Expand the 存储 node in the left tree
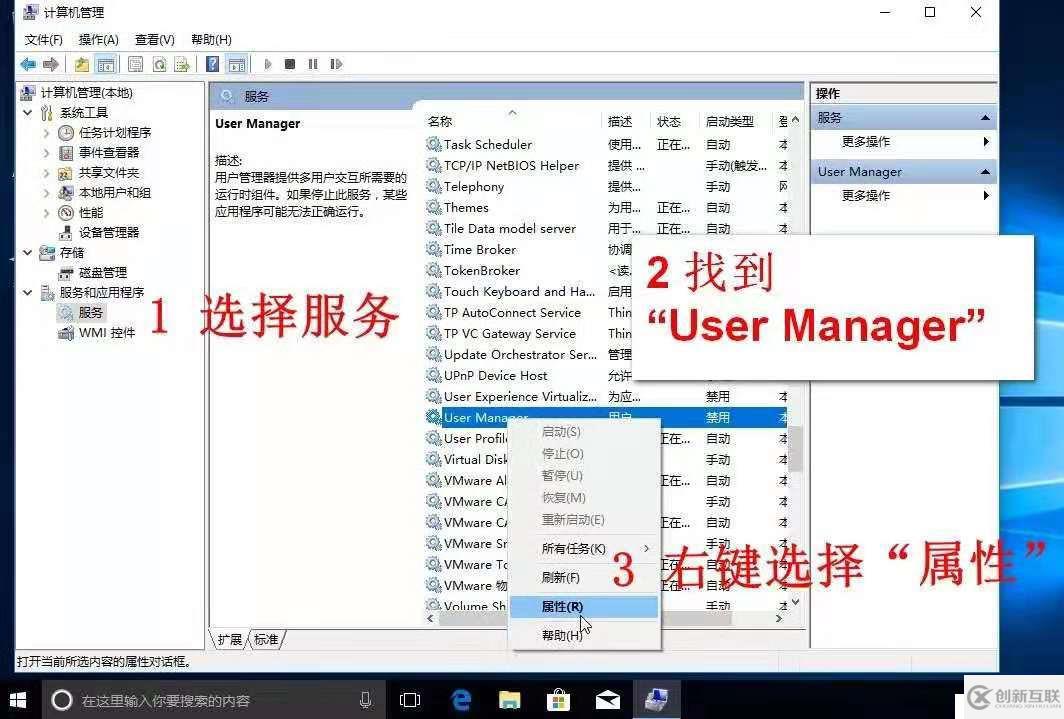This screenshot has width=1064, height=719. pyautogui.click(x=28, y=252)
